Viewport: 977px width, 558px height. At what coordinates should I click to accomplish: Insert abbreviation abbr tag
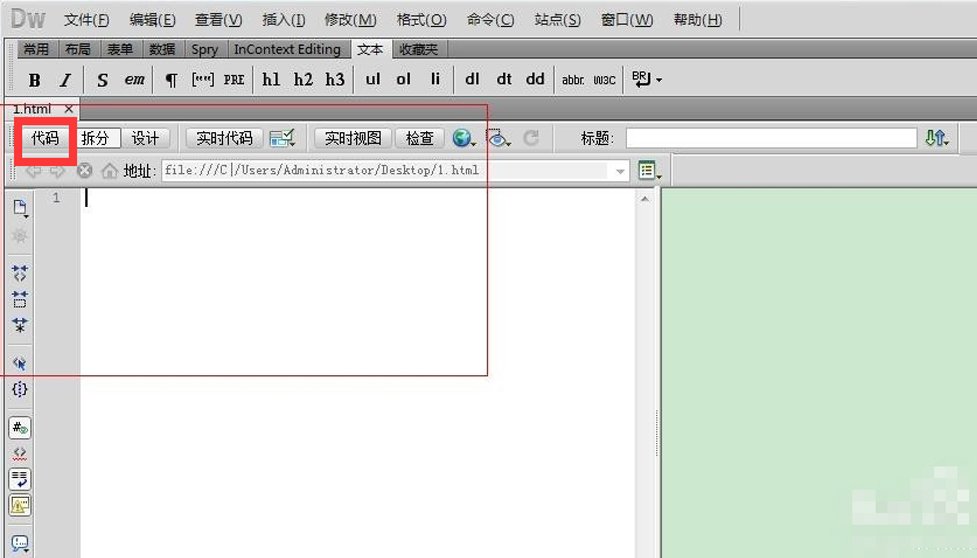(573, 80)
